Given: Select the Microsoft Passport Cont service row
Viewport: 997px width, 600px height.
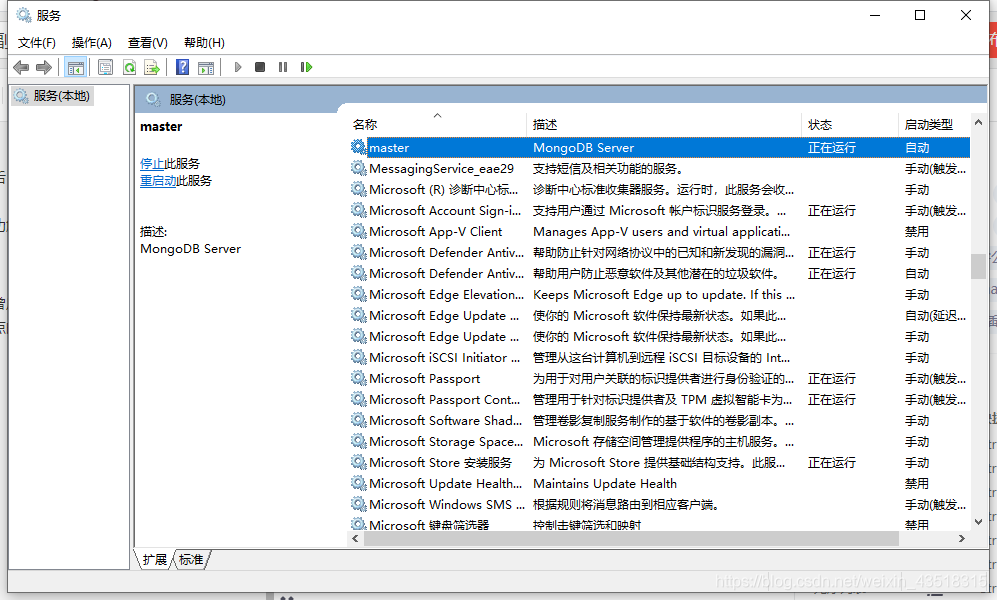Looking at the screenshot, I should [660, 399].
